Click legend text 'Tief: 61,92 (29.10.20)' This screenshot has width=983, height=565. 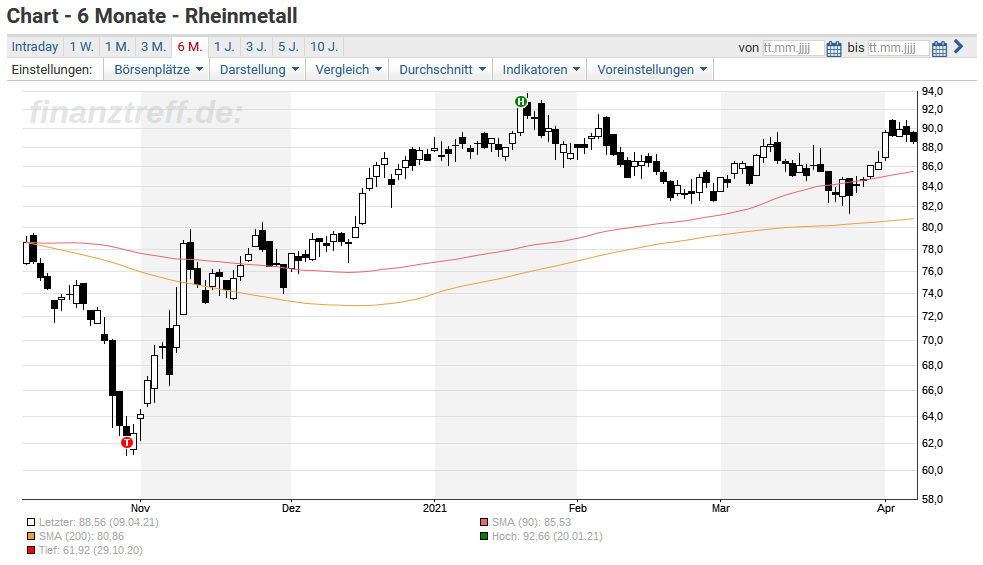pyautogui.click(x=91, y=550)
